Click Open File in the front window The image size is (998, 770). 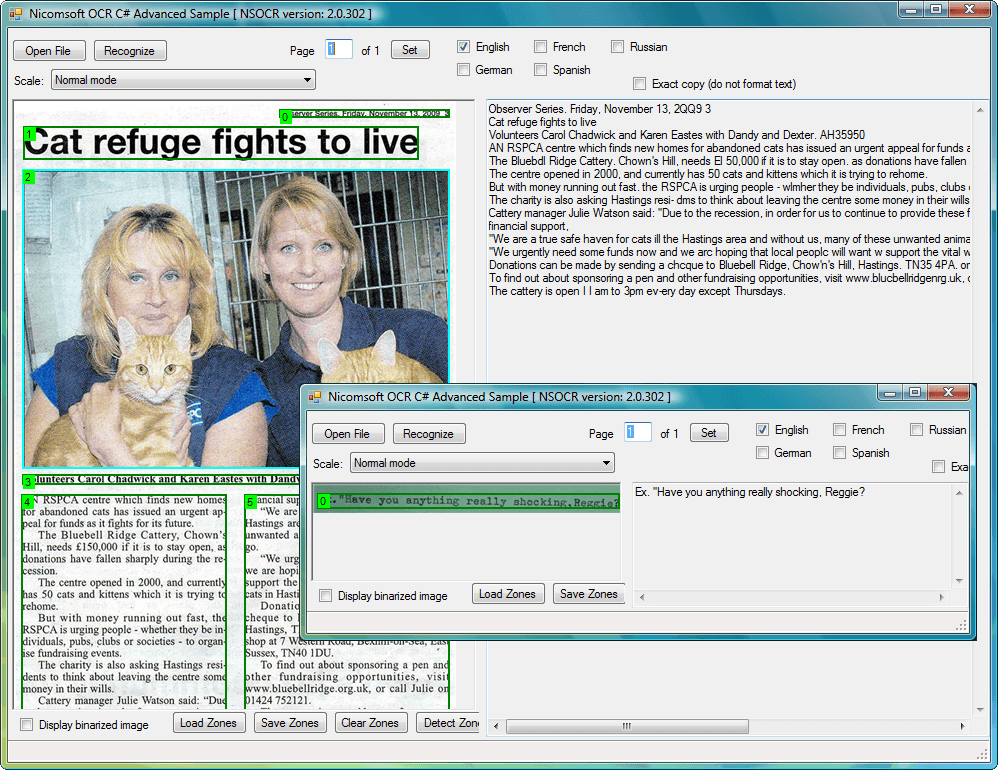point(348,434)
